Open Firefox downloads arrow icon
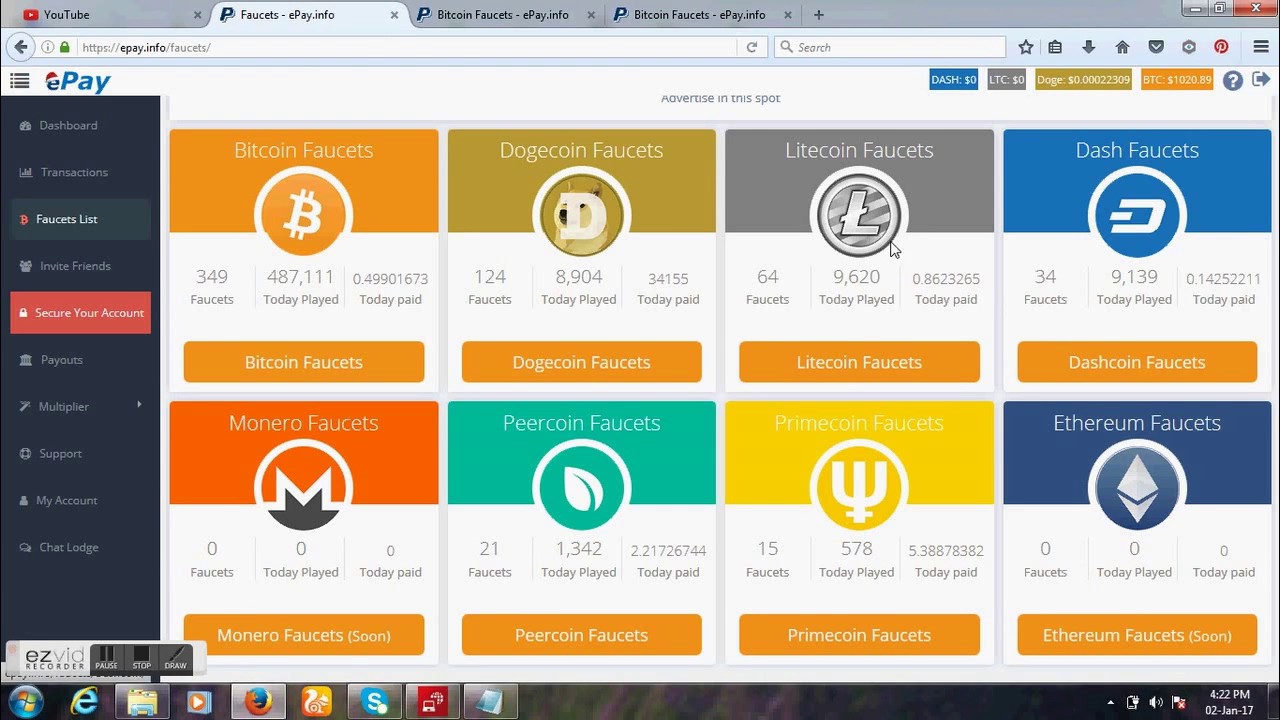The image size is (1280, 720). (x=1089, y=47)
